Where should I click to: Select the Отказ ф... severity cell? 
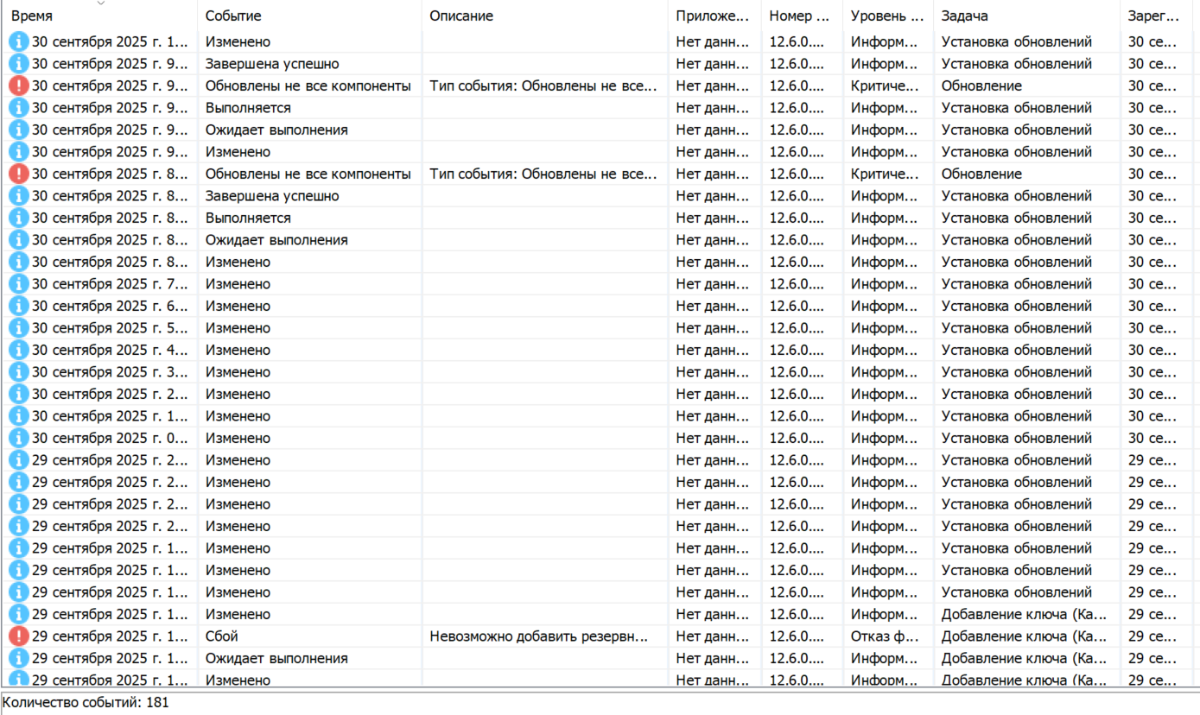pyautogui.click(x=884, y=636)
